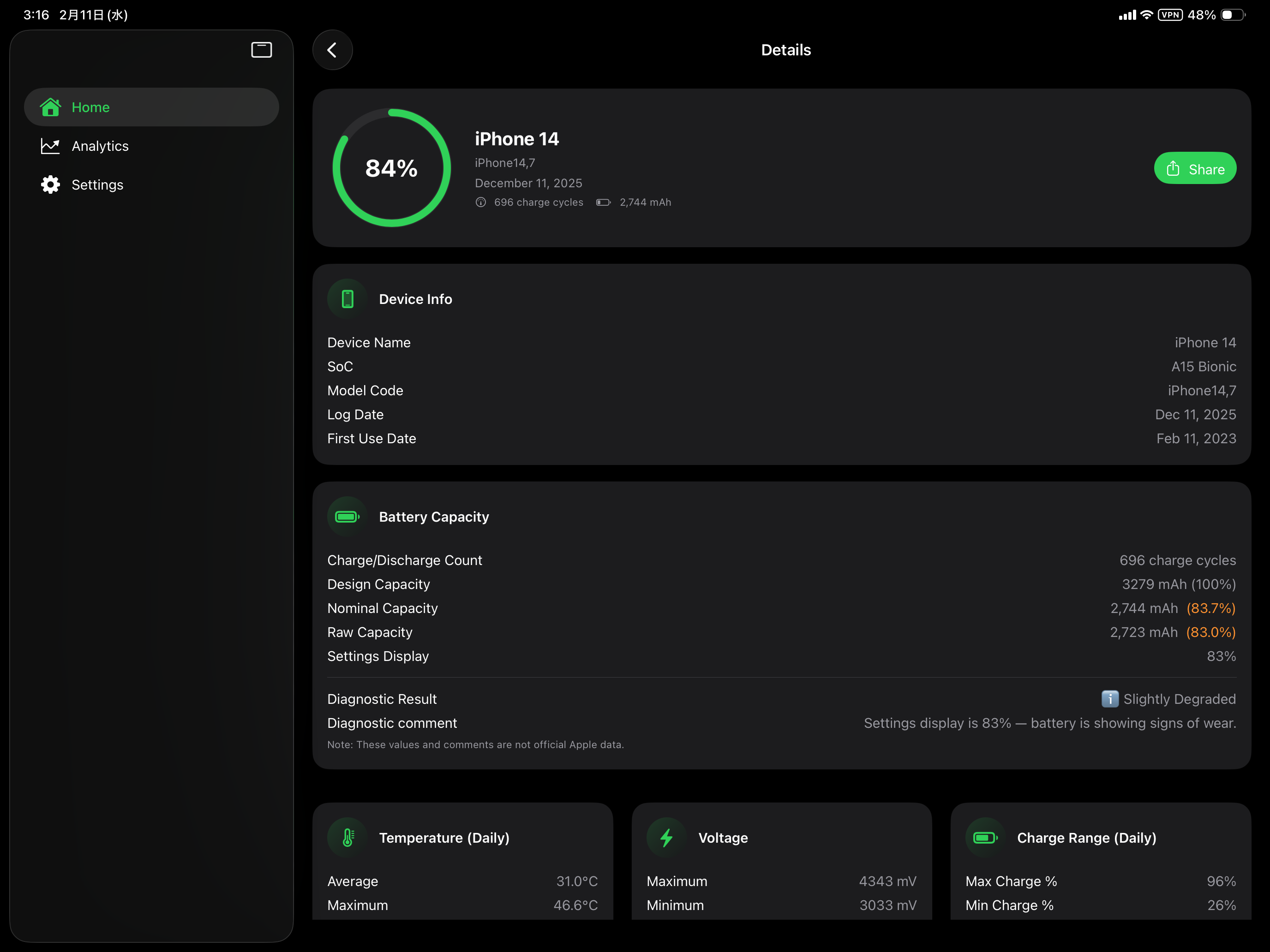Click the "Dec 11, 2025" Log Date value
1270x952 pixels.
(x=1195, y=415)
